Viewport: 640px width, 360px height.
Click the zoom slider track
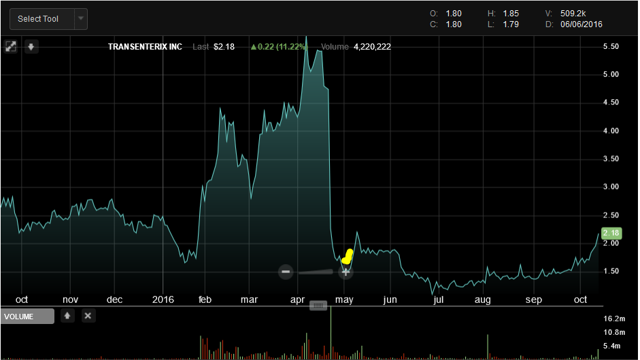(x=316, y=272)
